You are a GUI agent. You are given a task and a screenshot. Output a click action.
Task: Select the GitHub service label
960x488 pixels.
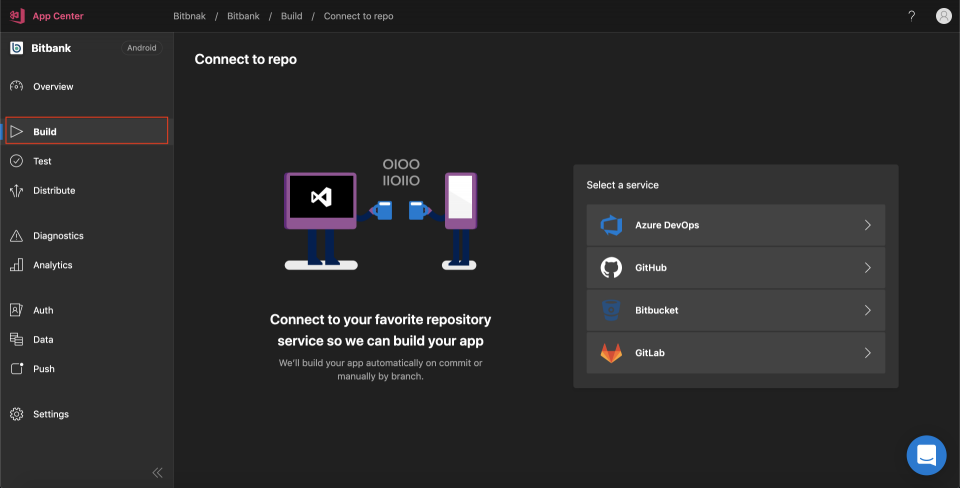tap(651, 268)
